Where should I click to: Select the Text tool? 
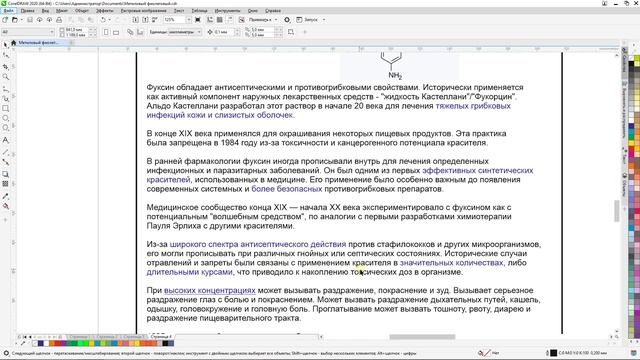(x=6, y=140)
